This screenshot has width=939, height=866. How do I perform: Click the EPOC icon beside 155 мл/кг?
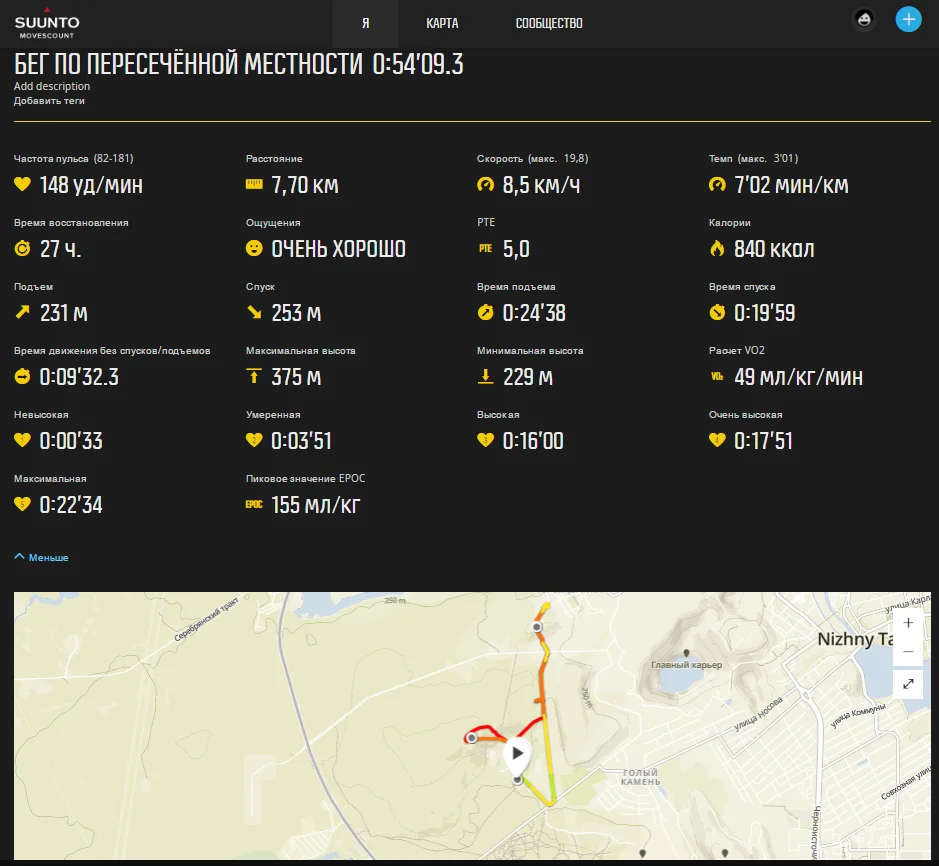click(x=254, y=504)
